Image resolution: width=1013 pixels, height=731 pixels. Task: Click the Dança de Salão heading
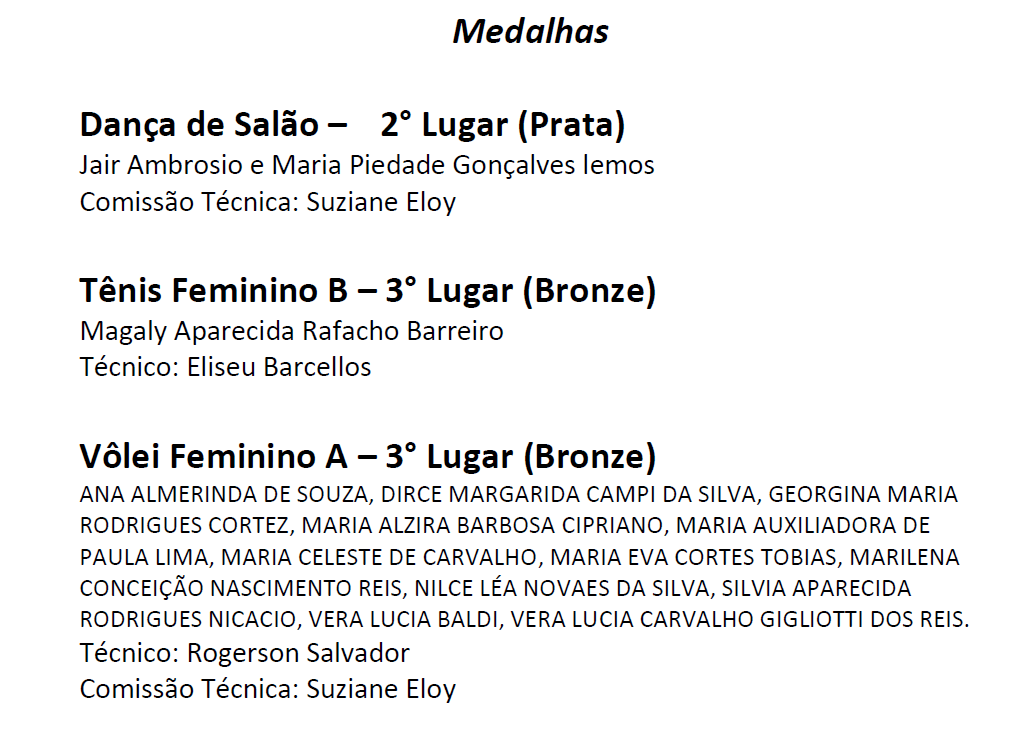pos(200,125)
